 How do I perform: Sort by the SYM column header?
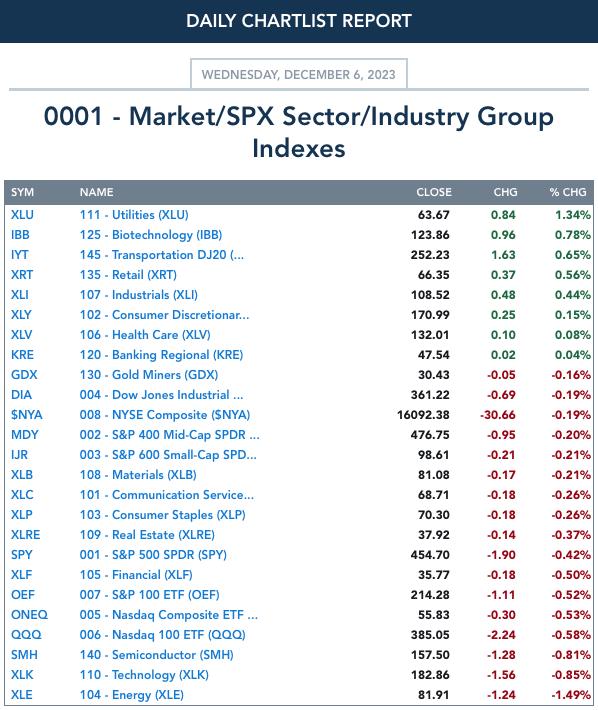[x=22, y=192]
